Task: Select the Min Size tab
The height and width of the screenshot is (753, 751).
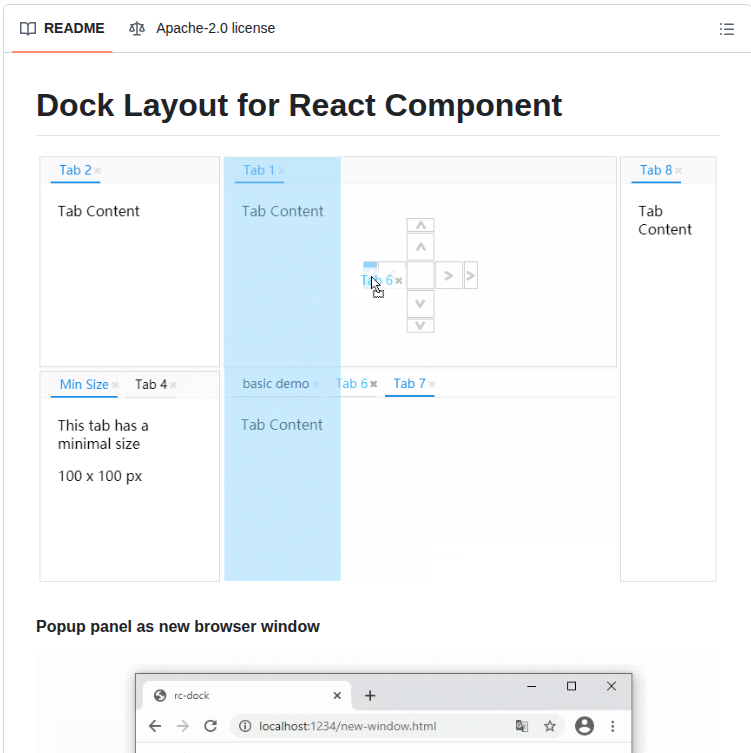Action: (84, 385)
